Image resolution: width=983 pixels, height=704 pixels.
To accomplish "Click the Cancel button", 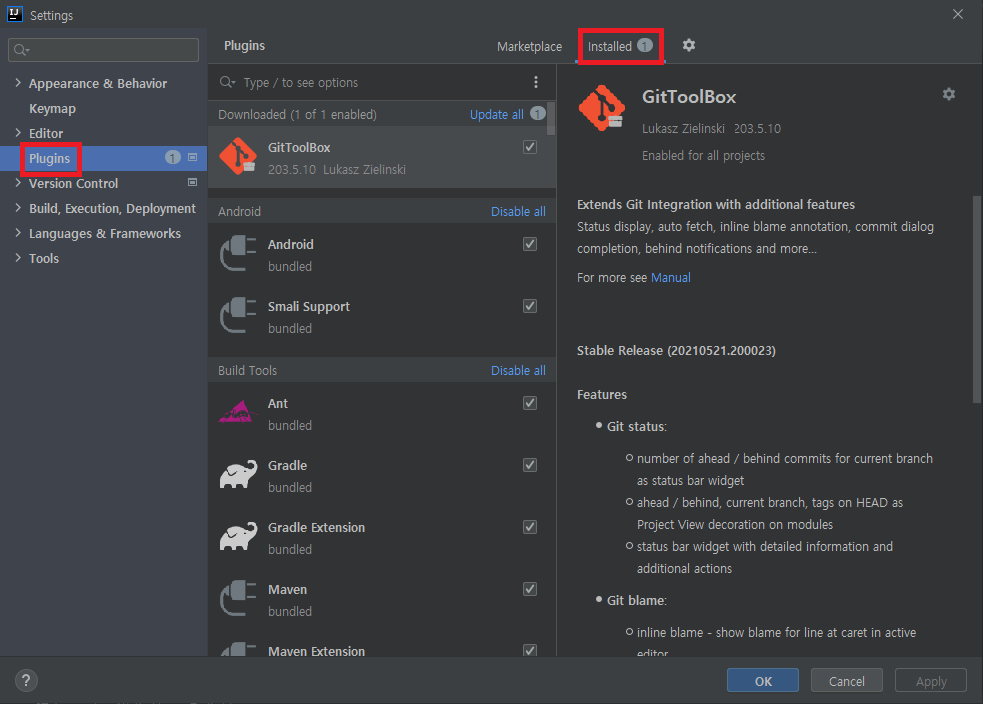I will click(846, 680).
